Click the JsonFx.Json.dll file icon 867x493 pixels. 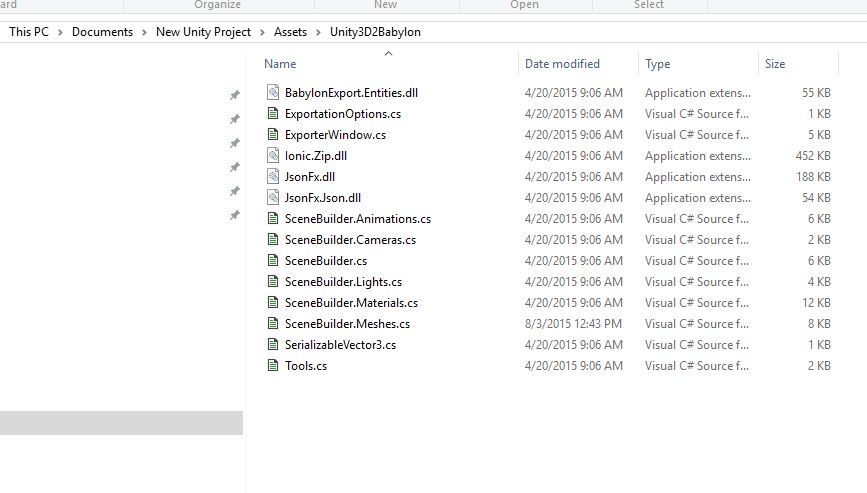click(x=273, y=197)
